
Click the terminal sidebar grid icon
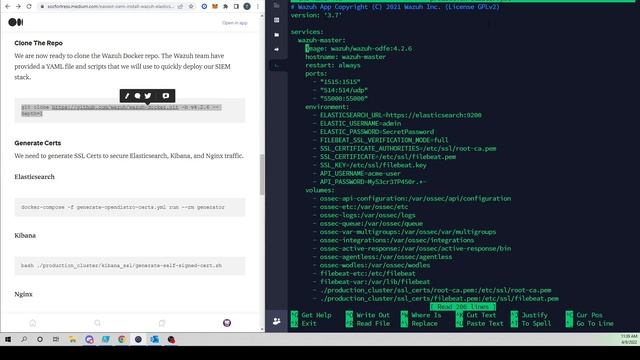(277, 20)
